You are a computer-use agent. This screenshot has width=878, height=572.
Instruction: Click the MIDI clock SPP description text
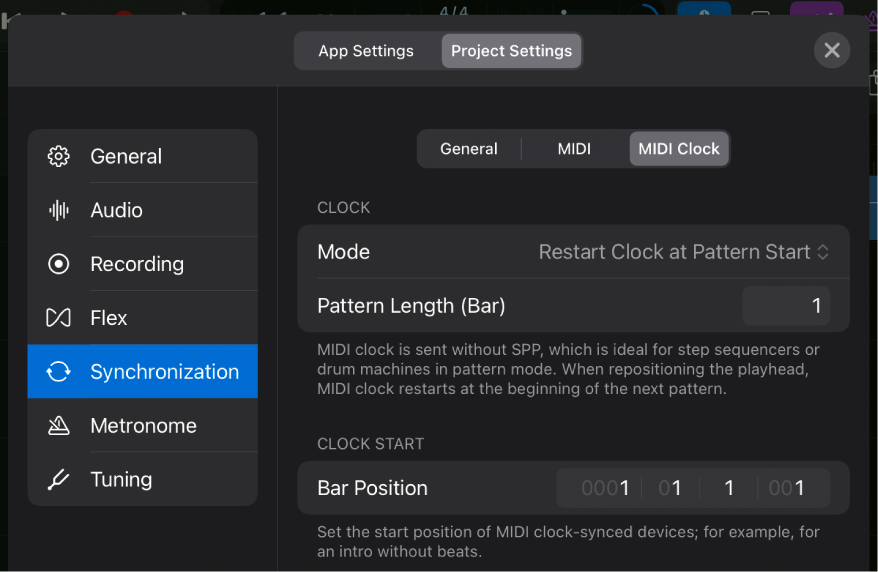coord(568,369)
